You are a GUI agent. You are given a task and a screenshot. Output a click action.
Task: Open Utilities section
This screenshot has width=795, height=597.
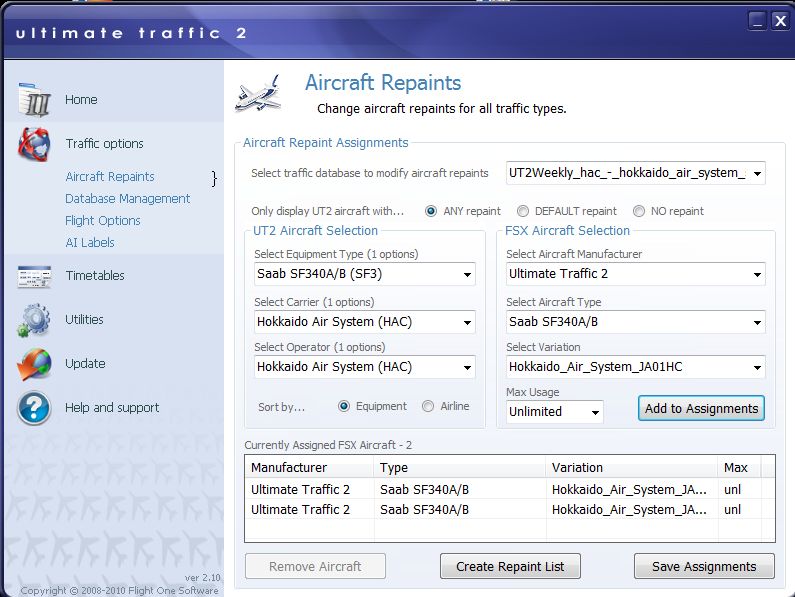click(x=84, y=320)
